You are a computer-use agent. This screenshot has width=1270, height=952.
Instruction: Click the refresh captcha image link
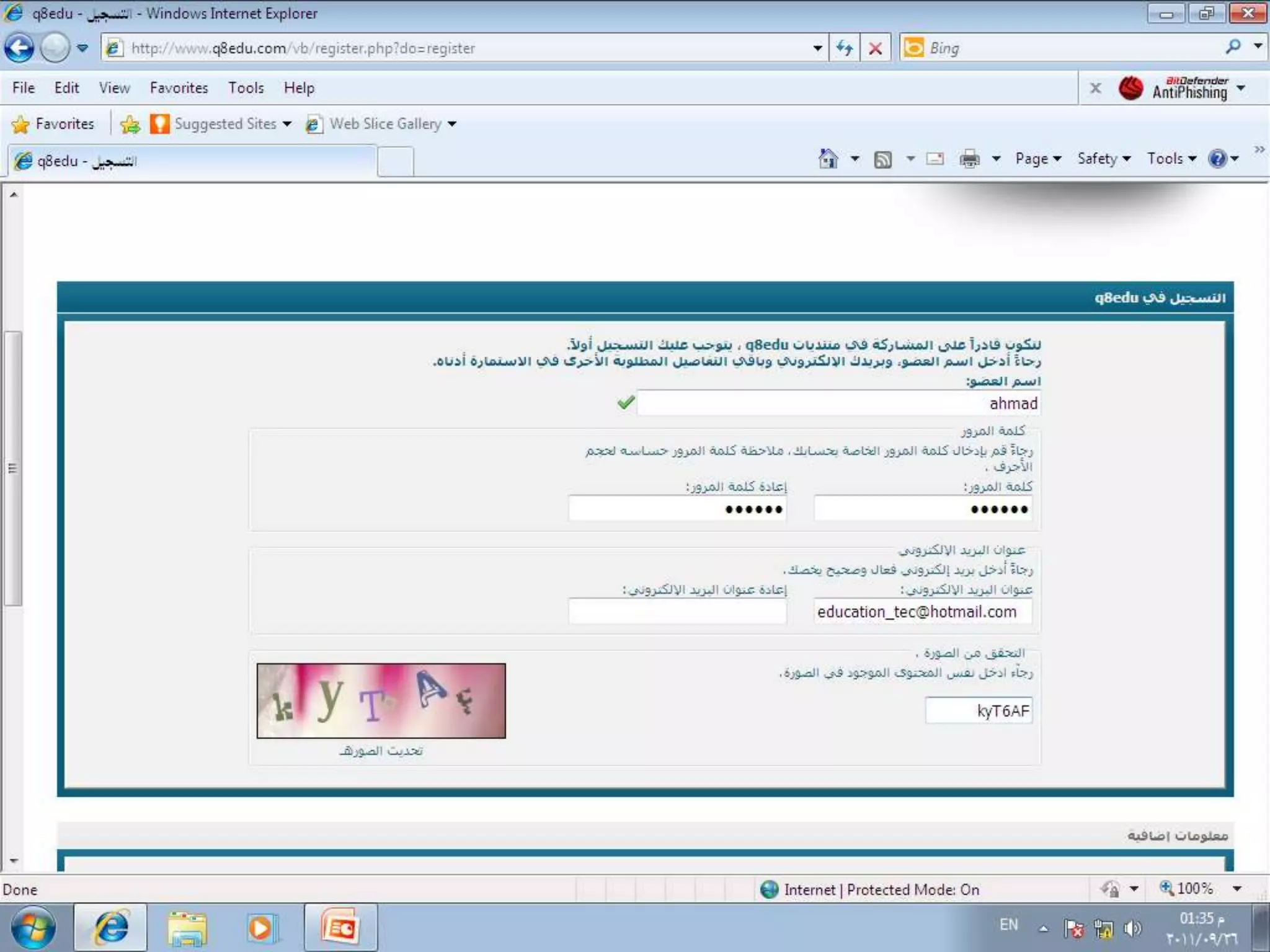[x=381, y=751]
